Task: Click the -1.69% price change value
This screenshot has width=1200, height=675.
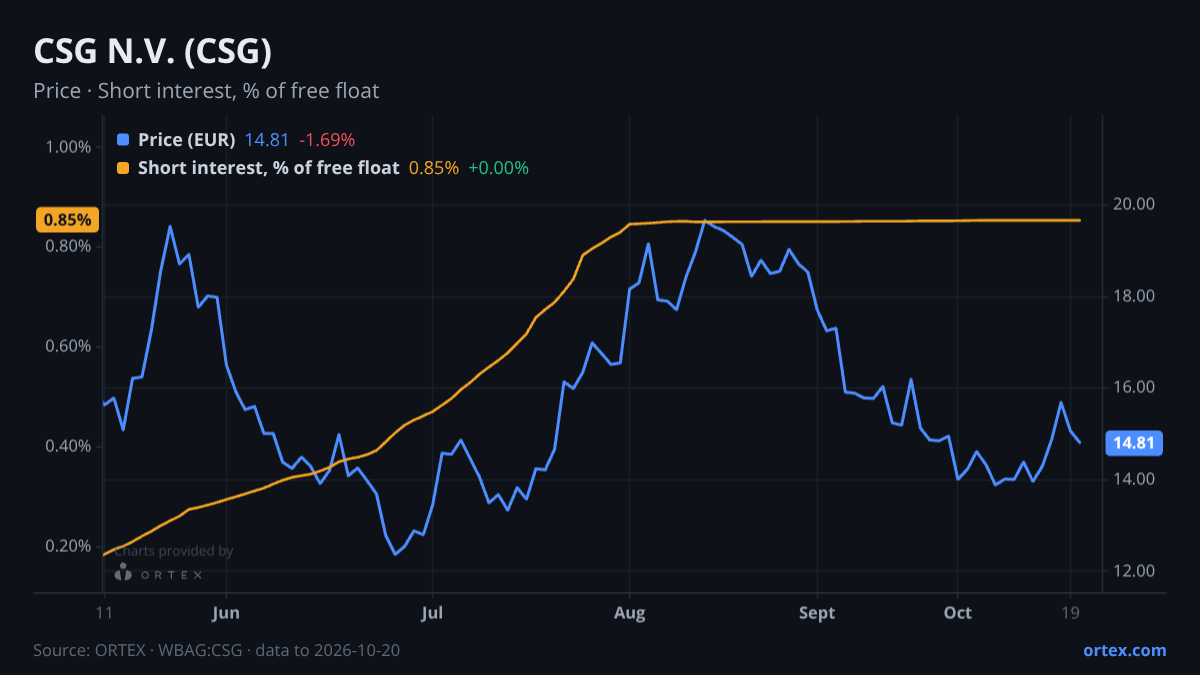Action: coord(327,140)
